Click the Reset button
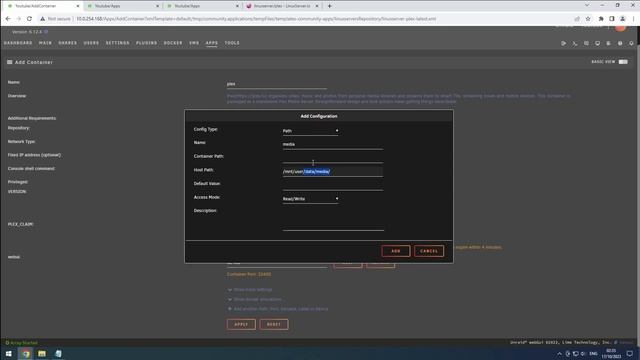640x360 pixels. pyautogui.click(x=274, y=324)
